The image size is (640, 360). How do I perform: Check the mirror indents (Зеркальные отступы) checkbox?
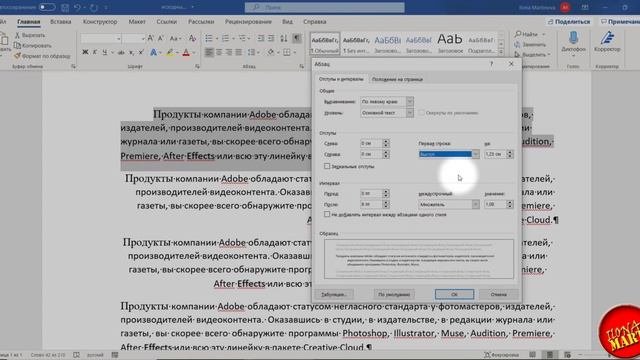coord(327,166)
